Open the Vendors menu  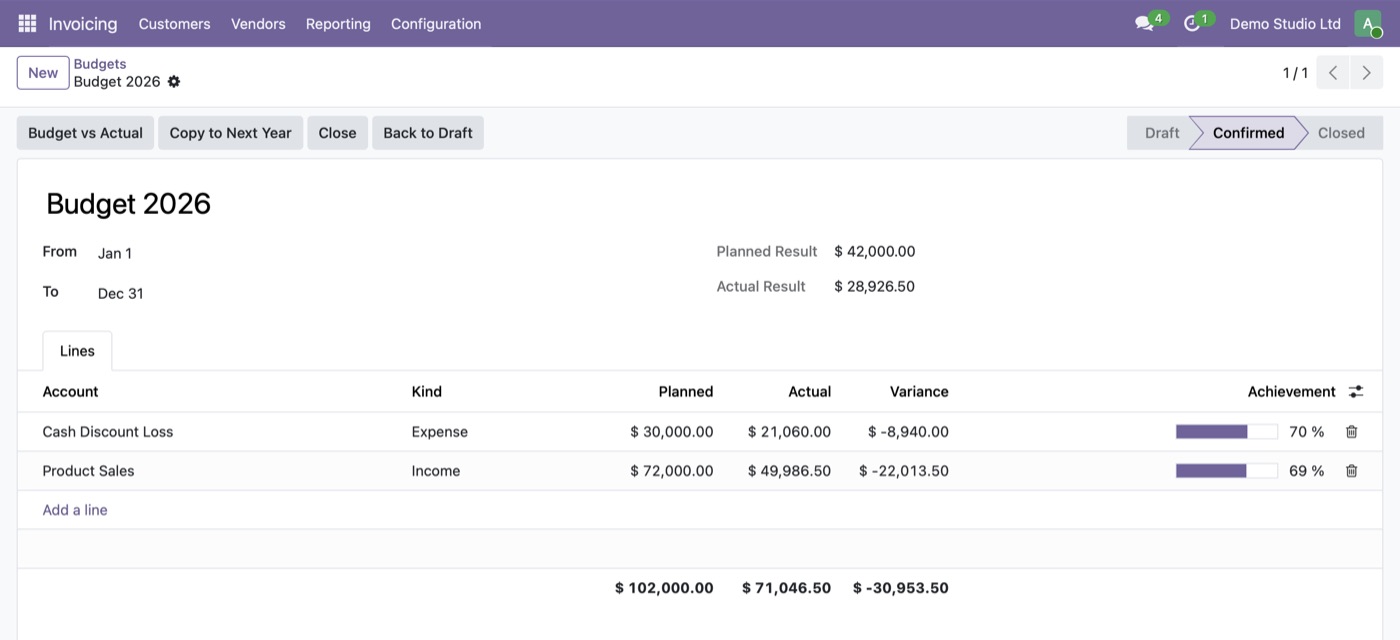pos(258,23)
